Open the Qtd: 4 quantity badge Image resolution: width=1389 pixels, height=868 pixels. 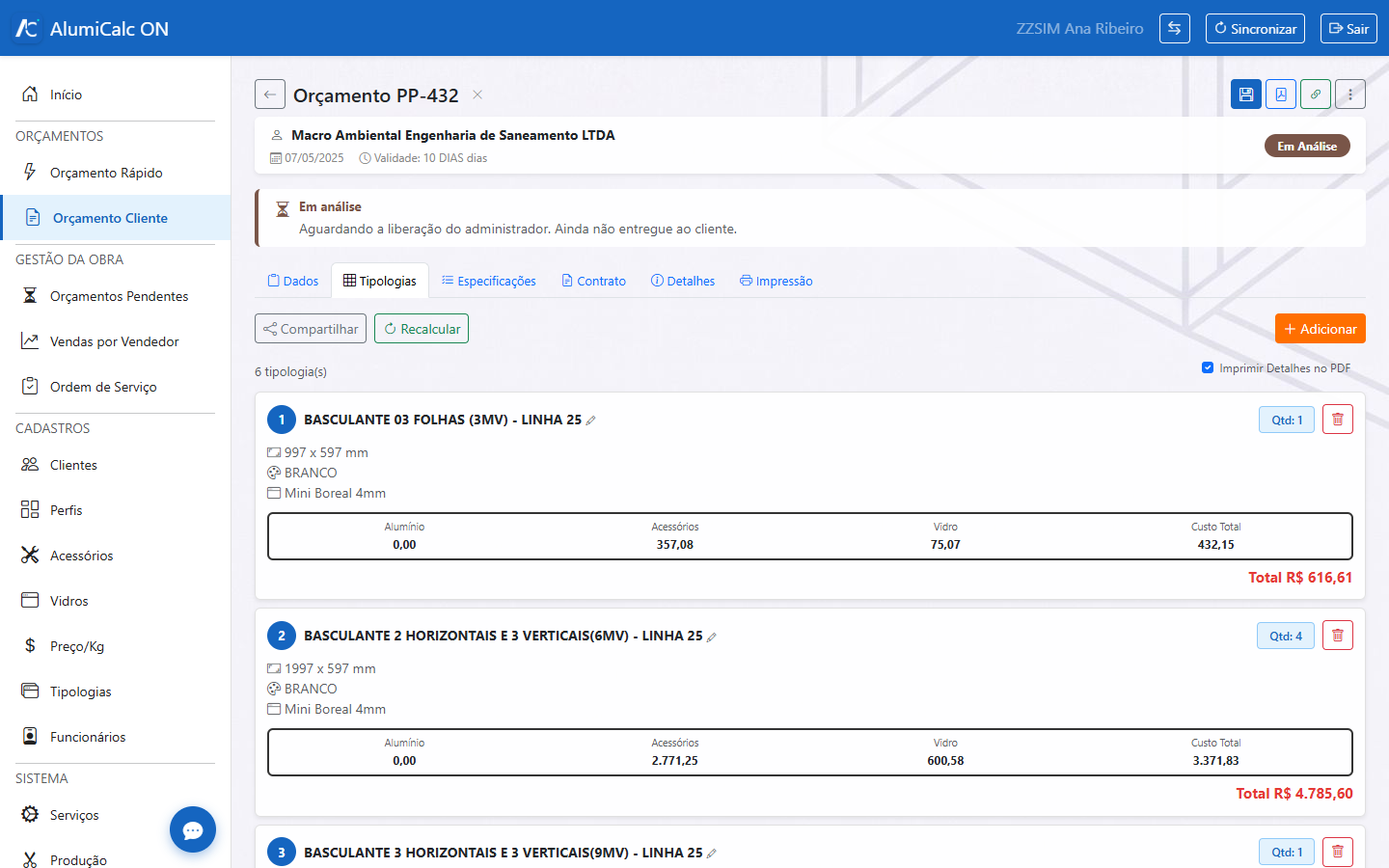1286,636
